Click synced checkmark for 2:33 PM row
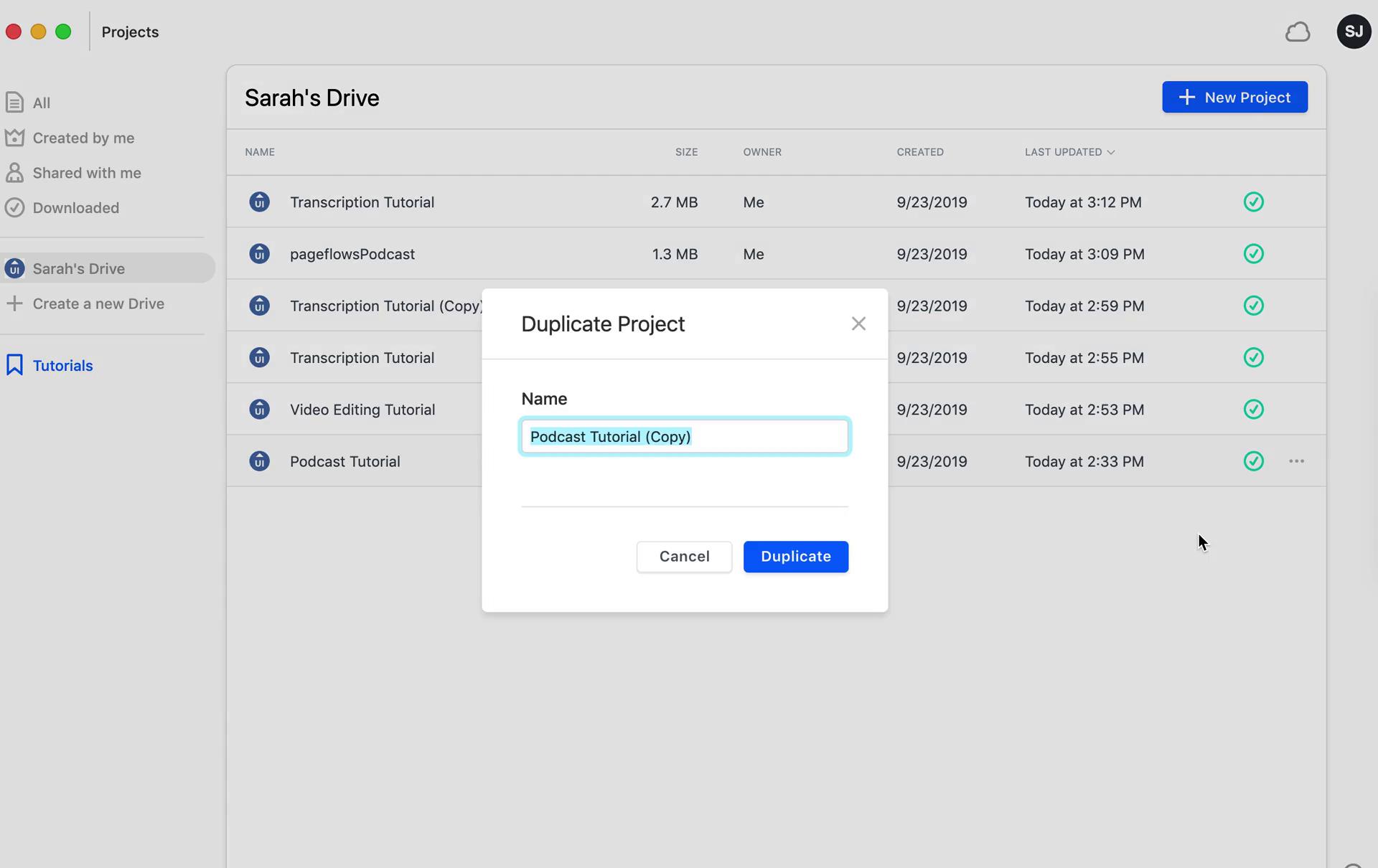The height and width of the screenshot is (868, 1378). pyautogui.click(x=1253, y=461)
